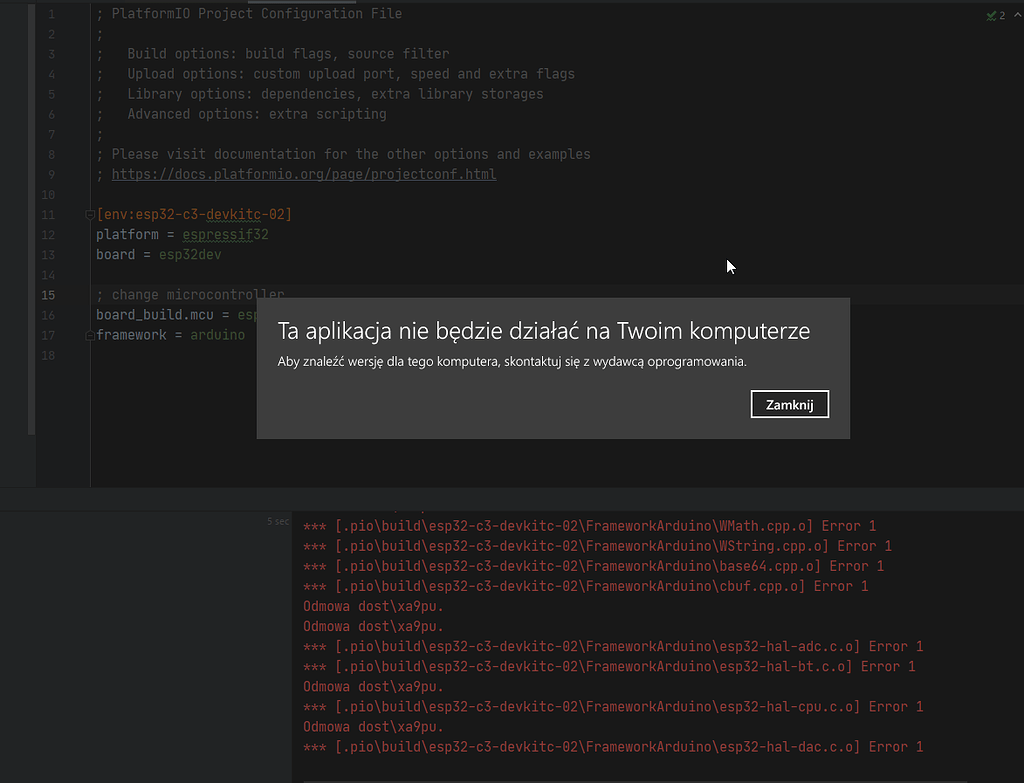Click the board_build.mcu key in the editor
Screen dimensions: 1024x783
[148, 315]
